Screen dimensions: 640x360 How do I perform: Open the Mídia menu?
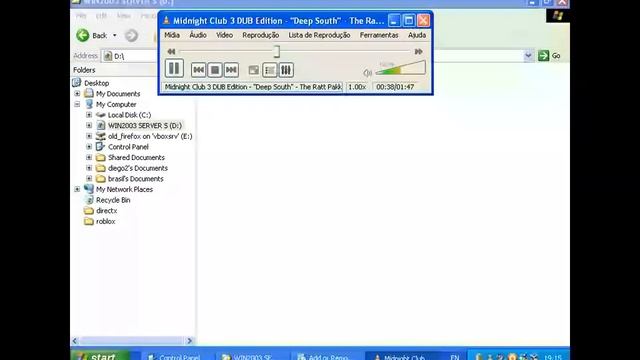[x=172, y=35]
